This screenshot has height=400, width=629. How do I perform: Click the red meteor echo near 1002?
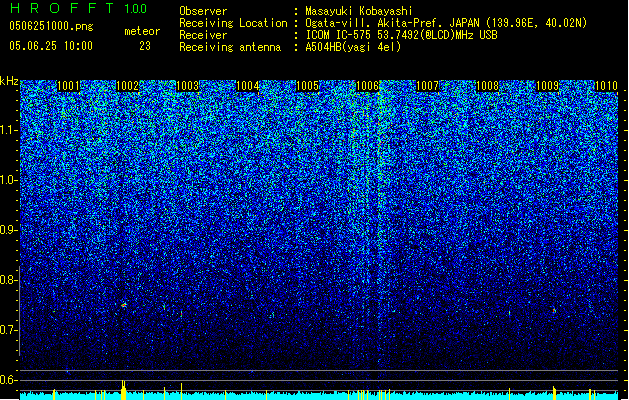tap(124, 305)
